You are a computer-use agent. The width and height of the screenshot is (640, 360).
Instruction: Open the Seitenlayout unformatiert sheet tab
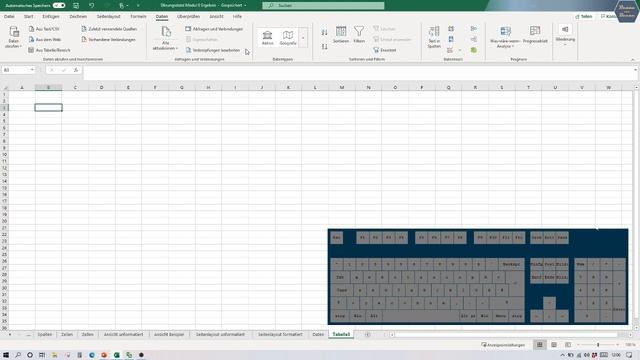(x=220, y=334)
